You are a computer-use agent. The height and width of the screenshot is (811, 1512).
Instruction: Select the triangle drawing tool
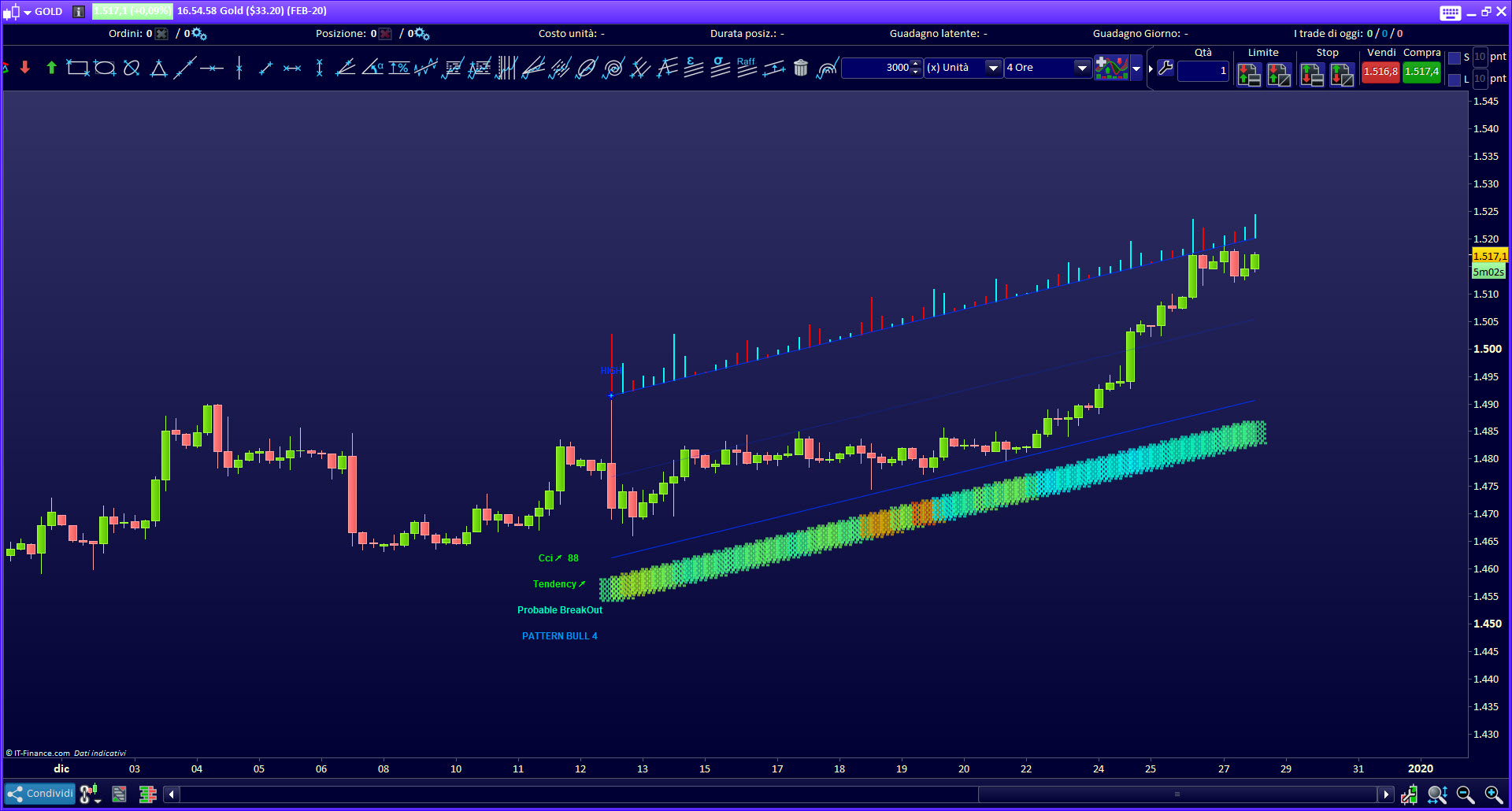[x=158, y=69]
